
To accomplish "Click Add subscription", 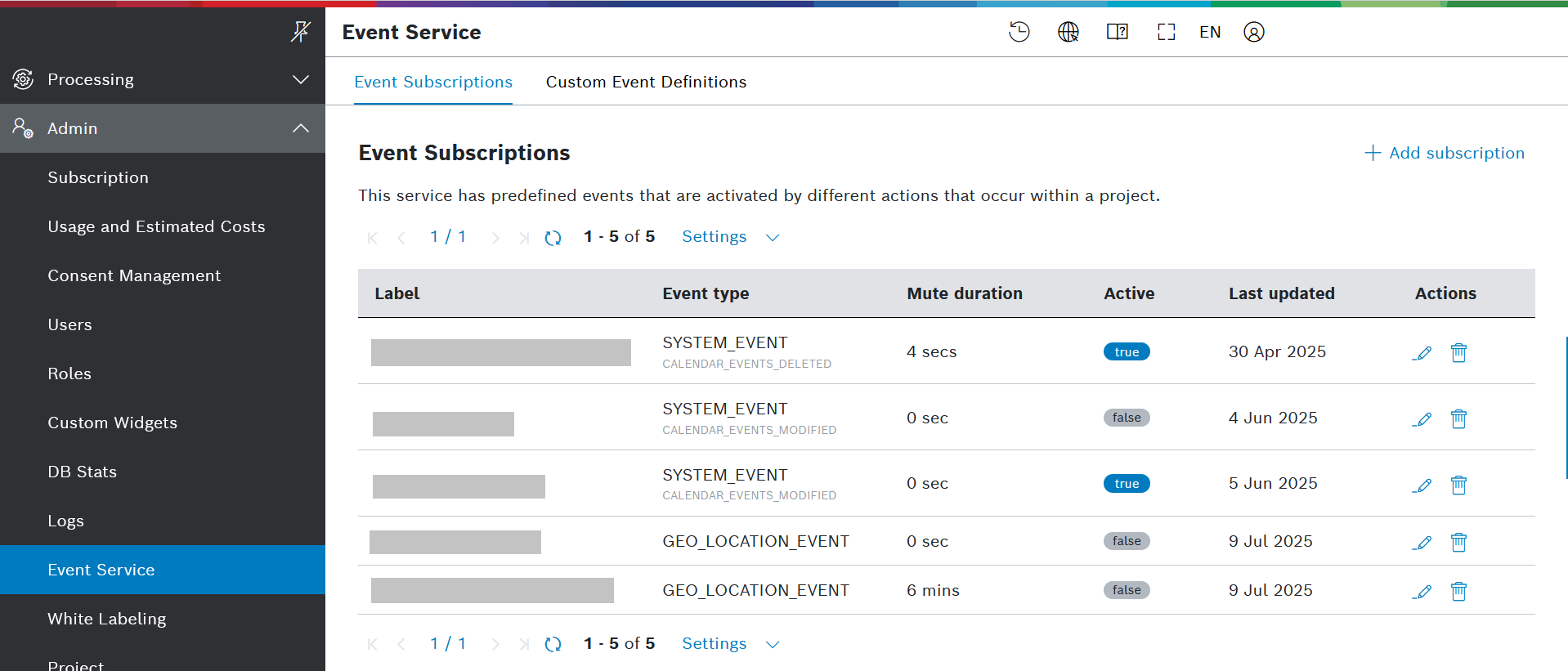I will click(1444, 153).
